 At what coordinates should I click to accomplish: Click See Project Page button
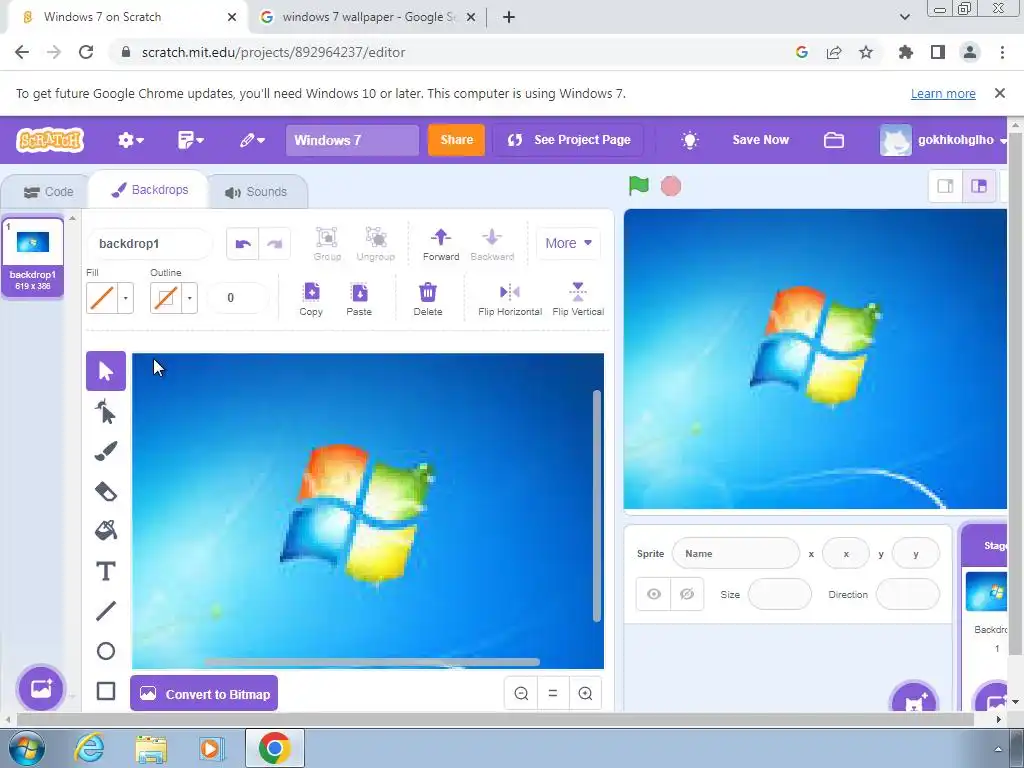568,140
